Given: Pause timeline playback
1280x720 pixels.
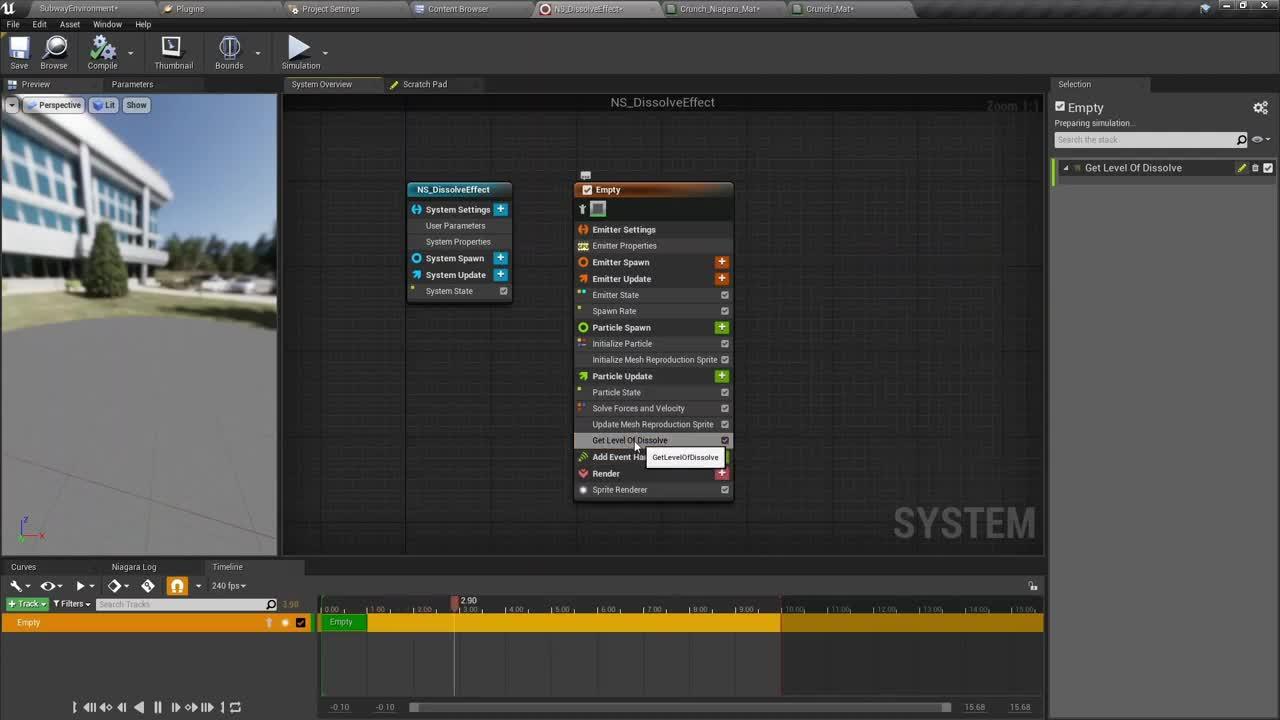Looking at the screenshot, I should [157, 707].
